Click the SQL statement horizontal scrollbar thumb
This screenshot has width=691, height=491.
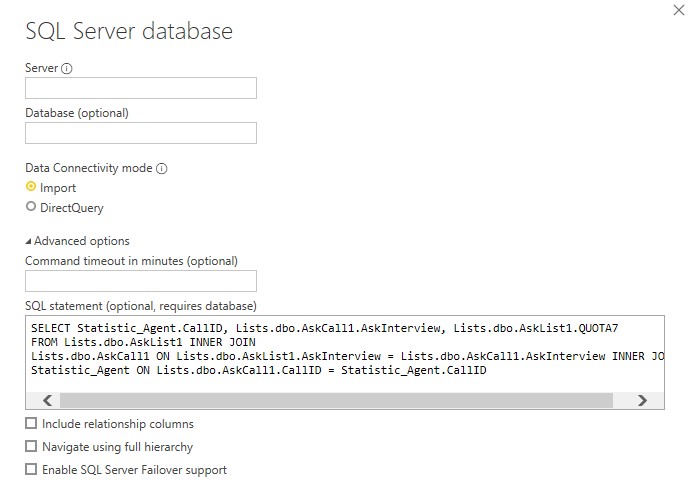(336, 401)
